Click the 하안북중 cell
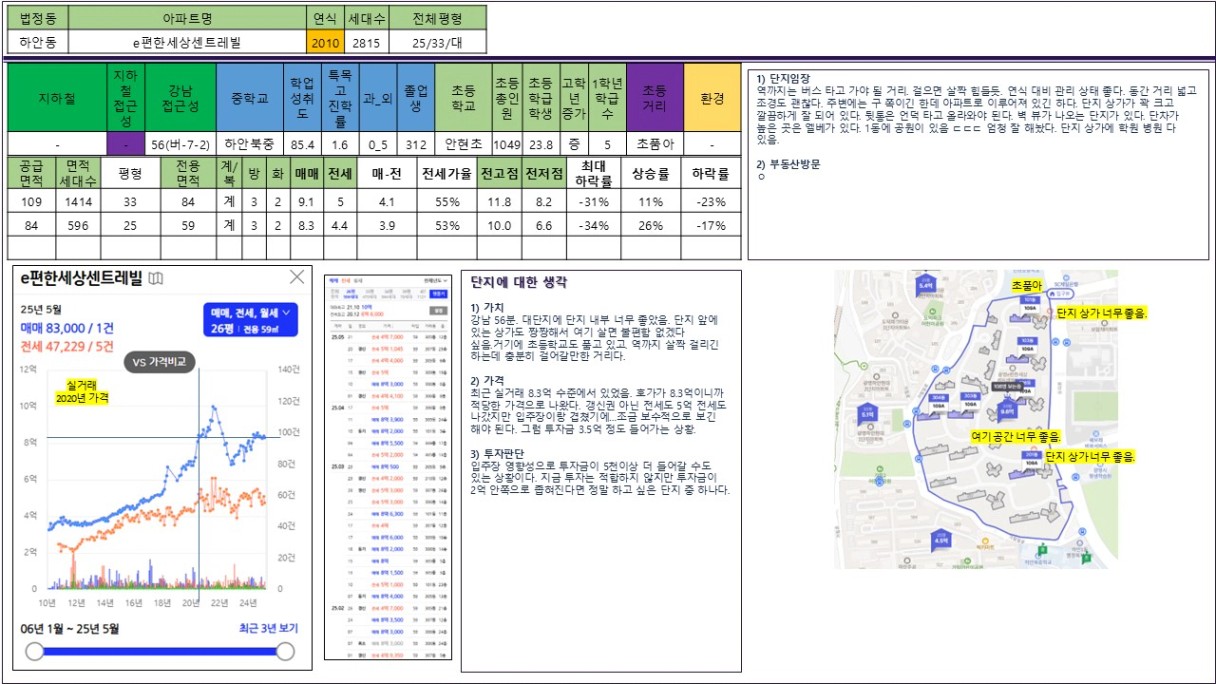This screenshot has height=684, width=1216. pyautogui.click(x=250, y=145)
